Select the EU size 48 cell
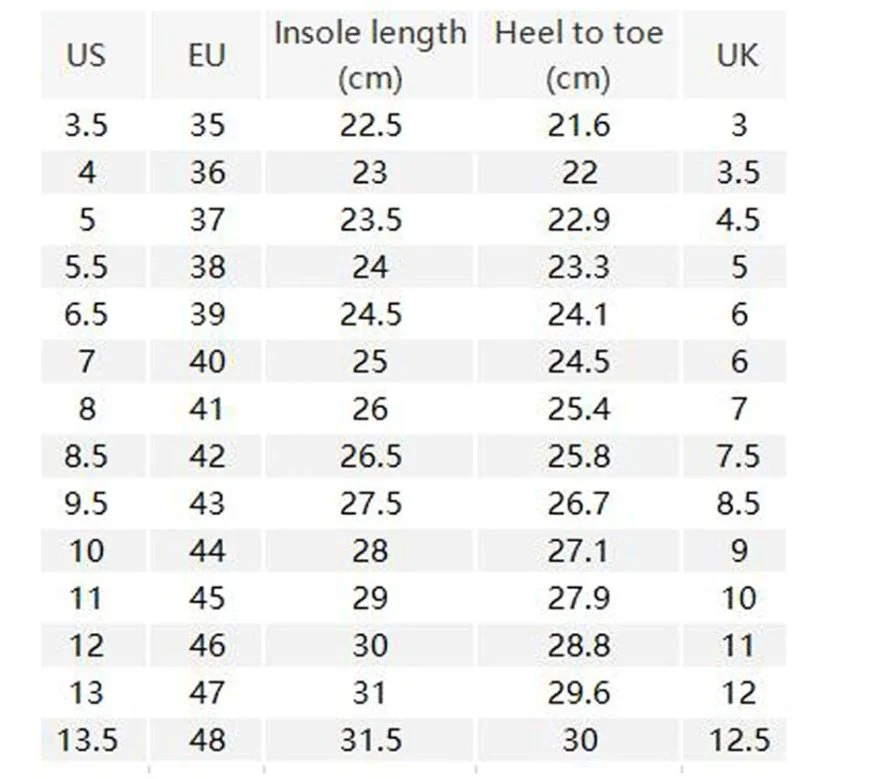The height and width of the screenshot is (779, 878). [x=206, y=740]
